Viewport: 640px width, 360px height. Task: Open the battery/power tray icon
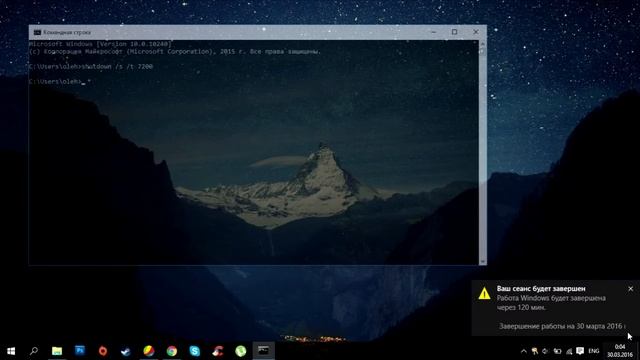pos(557,351)
